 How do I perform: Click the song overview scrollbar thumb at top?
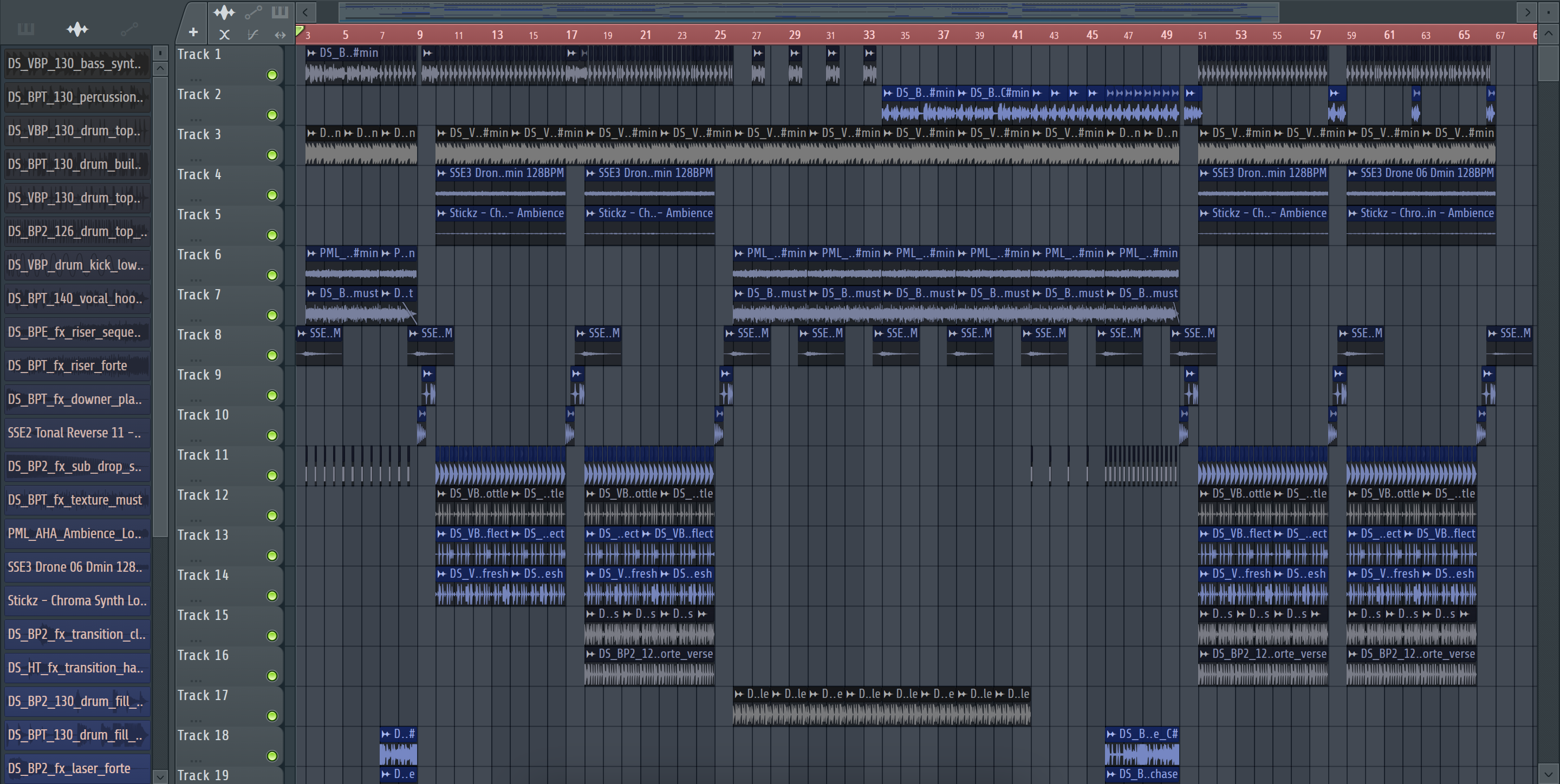[809, 11]
